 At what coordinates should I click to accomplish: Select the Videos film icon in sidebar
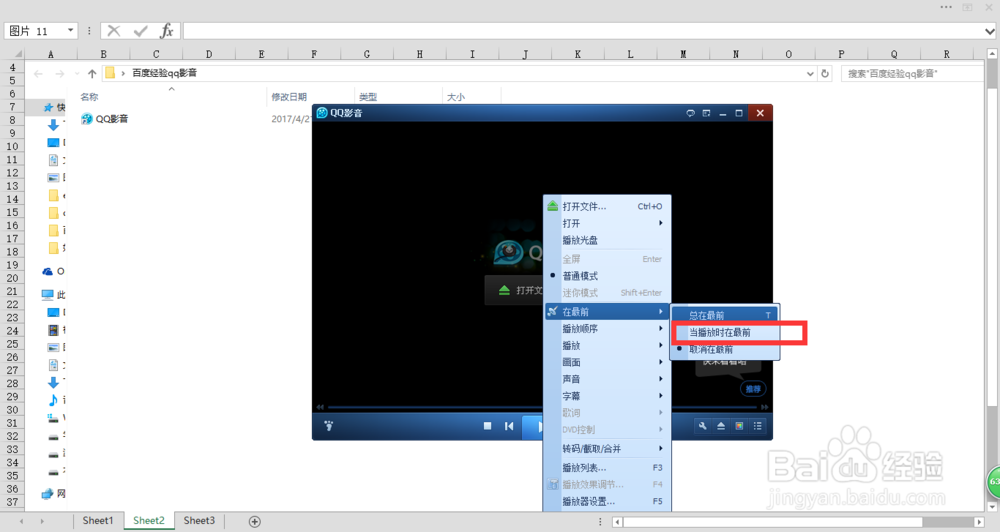click(x=54, y=330)
